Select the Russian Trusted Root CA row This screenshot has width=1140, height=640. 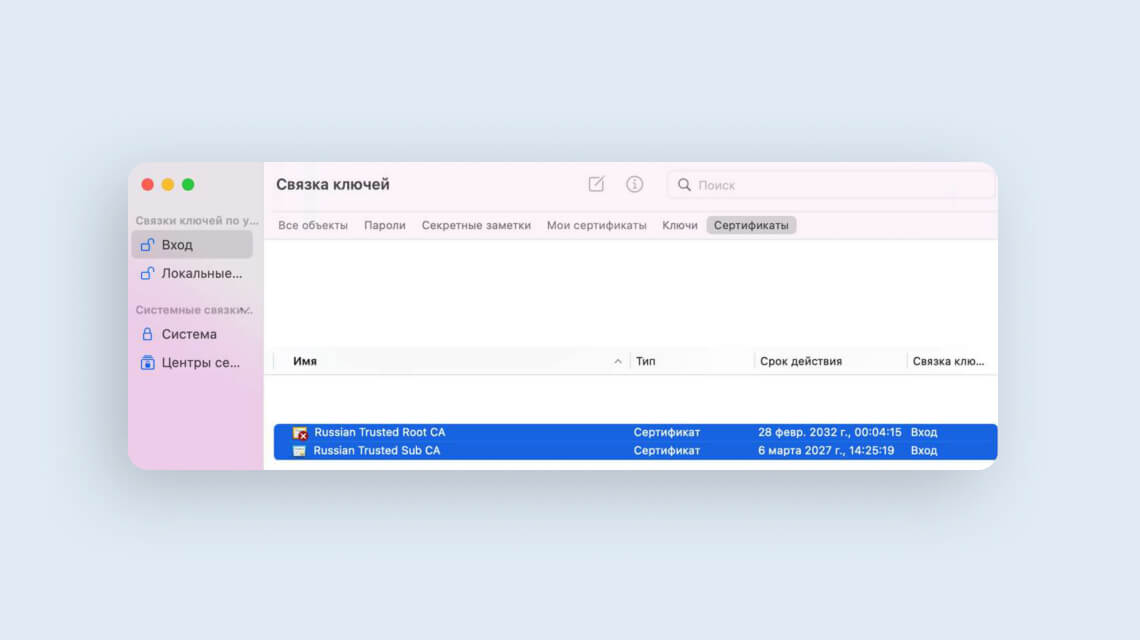tap(635, 433)
